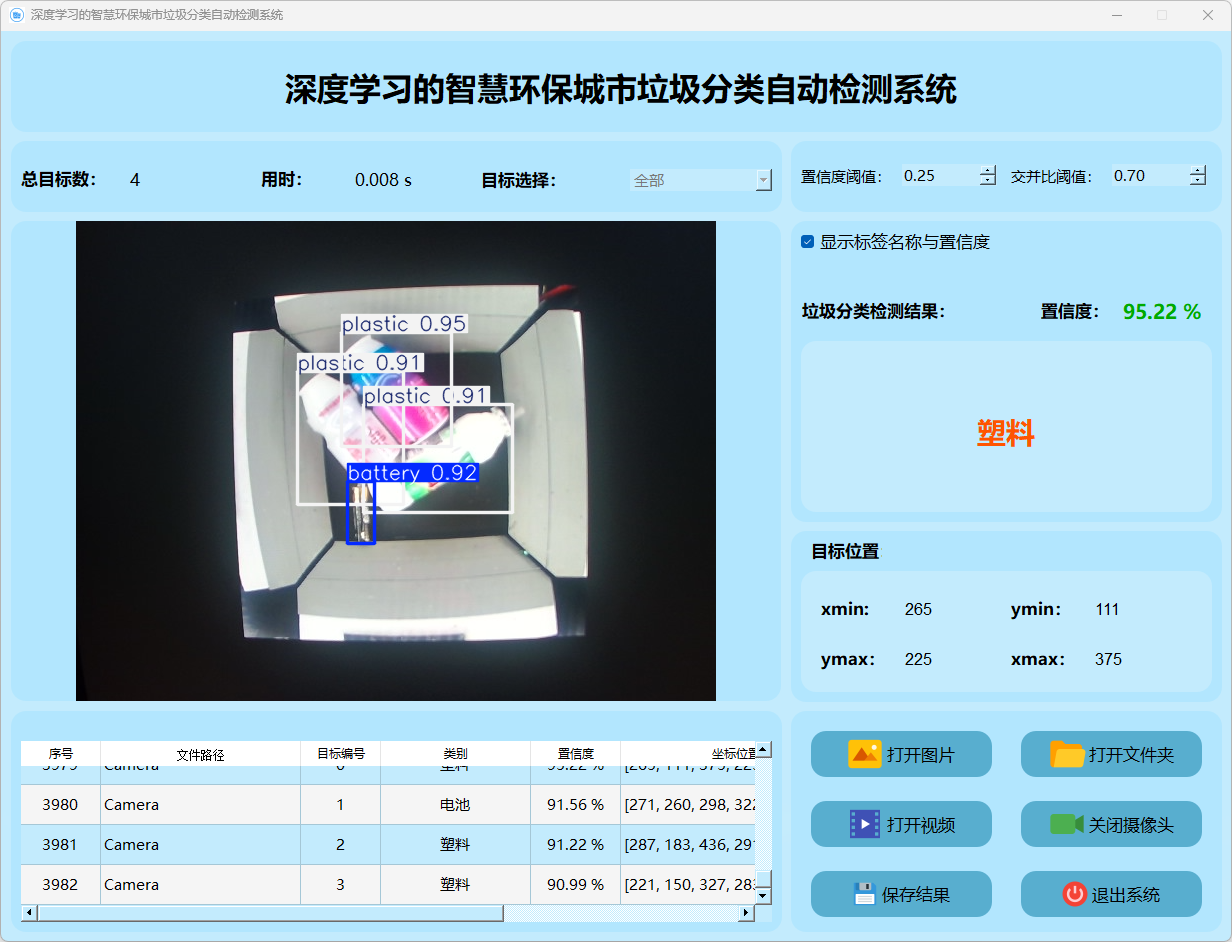Open the 目标选择 dropdown showing 全部
1232x942 pixels.
point(701,180)
